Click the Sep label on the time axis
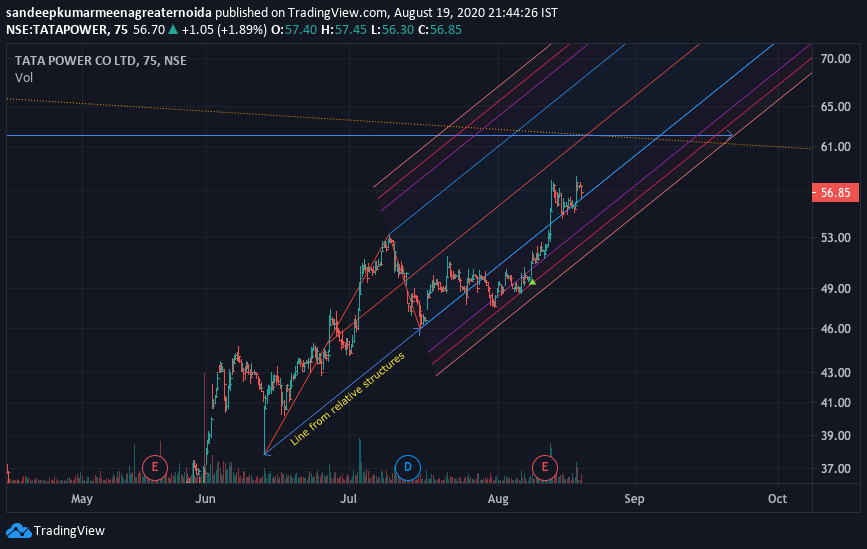This screenshot has height=549, width=867. click(634, 499)
